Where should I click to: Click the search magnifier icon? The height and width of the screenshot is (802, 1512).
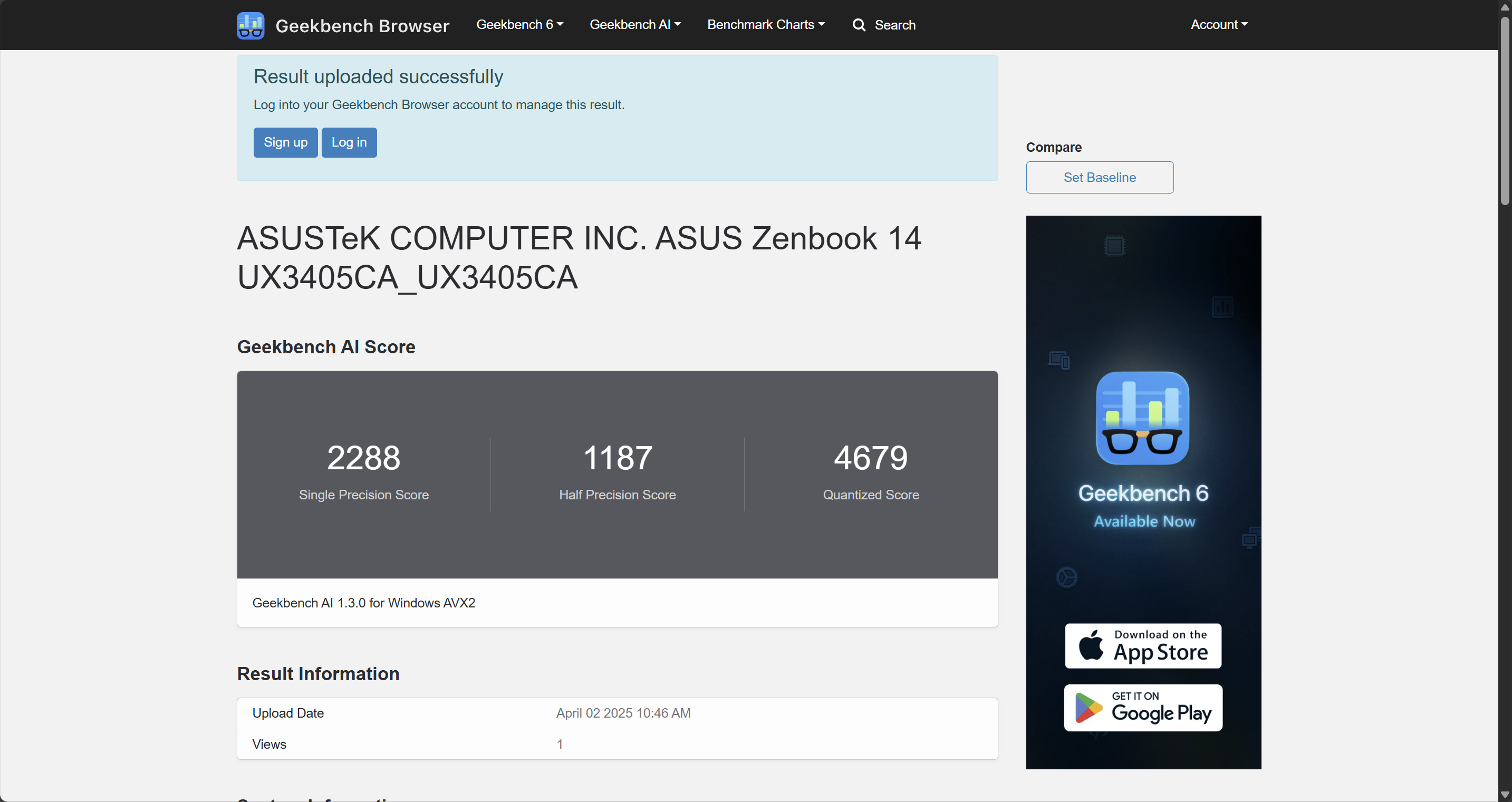[859, 25]
